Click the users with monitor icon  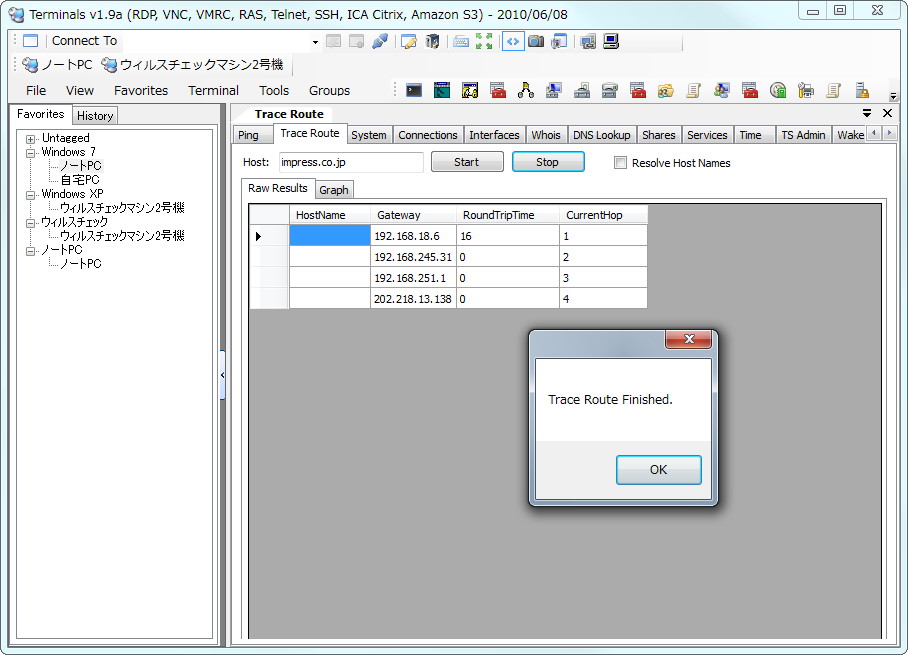tap(722, 90)
